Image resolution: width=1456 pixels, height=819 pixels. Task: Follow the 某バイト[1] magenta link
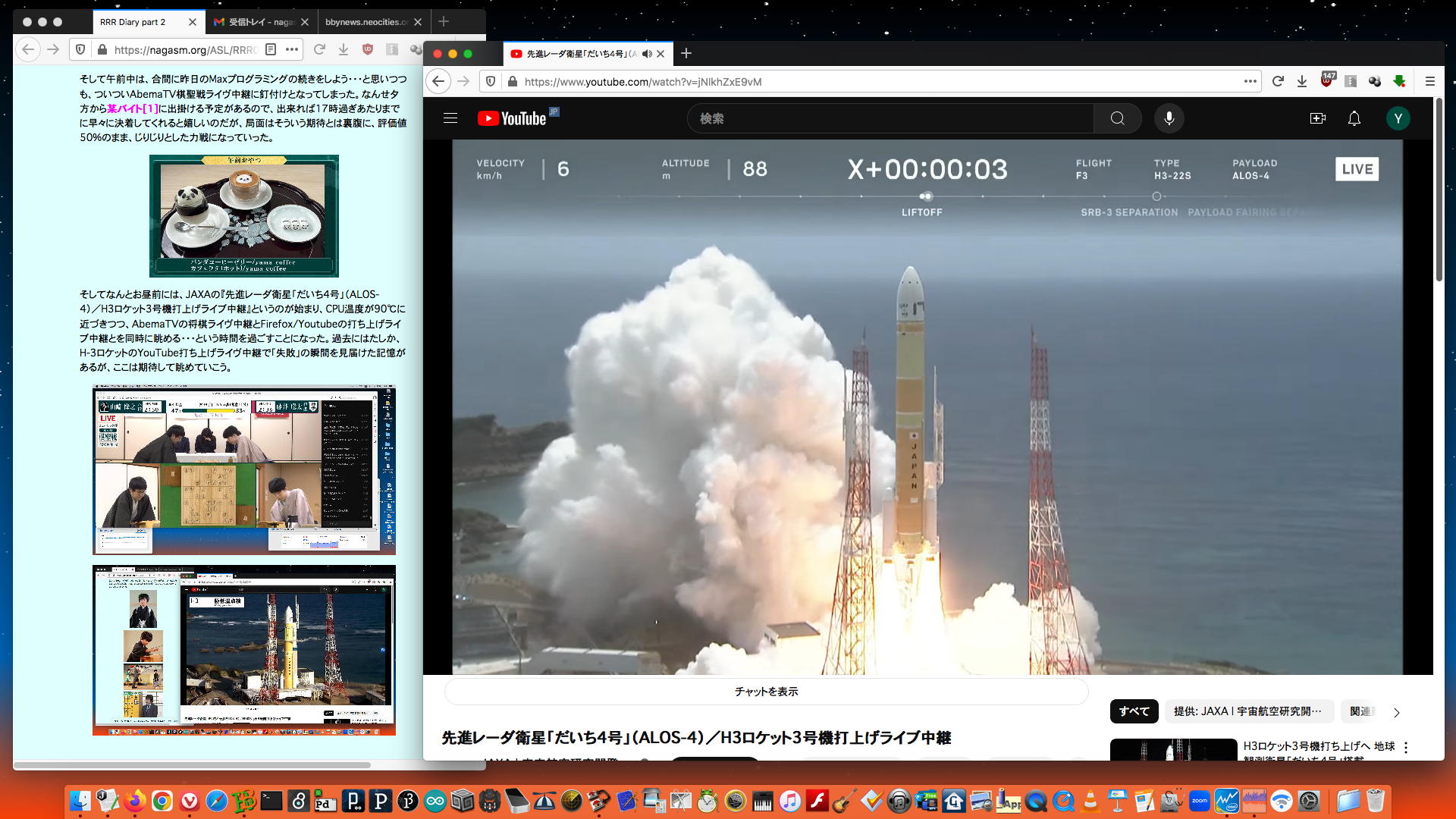[132, 108]
